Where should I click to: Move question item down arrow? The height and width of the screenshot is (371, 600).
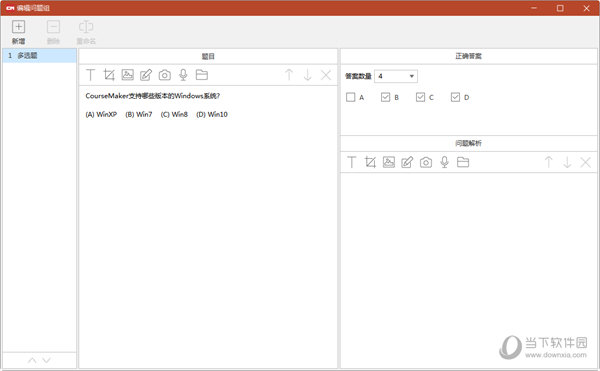(308, 75)
